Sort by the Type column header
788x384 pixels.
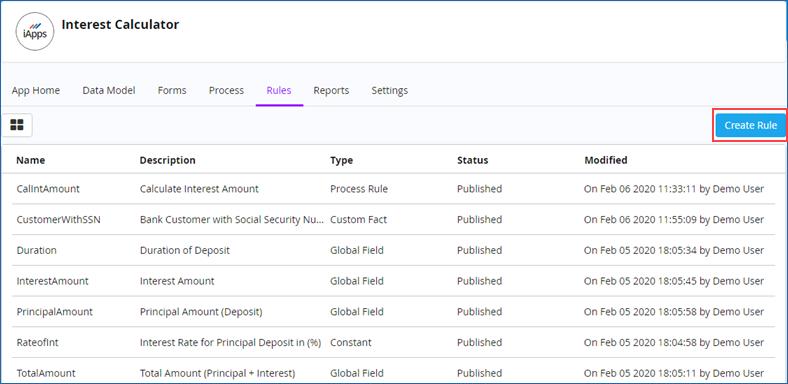(x=341, y=160)
